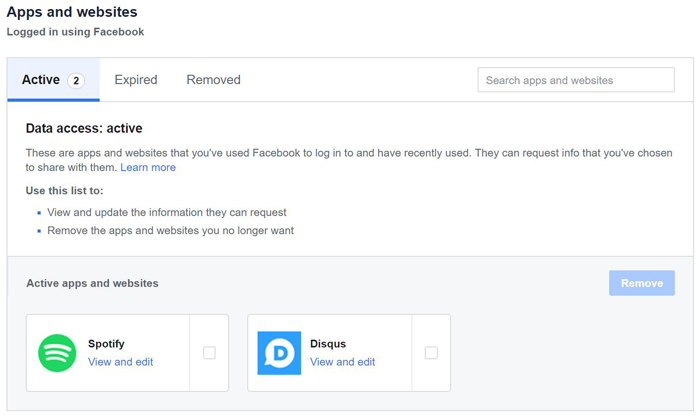Click the Apps and websites page heading
The image size is (700, 416).
(x=72, y=12)
